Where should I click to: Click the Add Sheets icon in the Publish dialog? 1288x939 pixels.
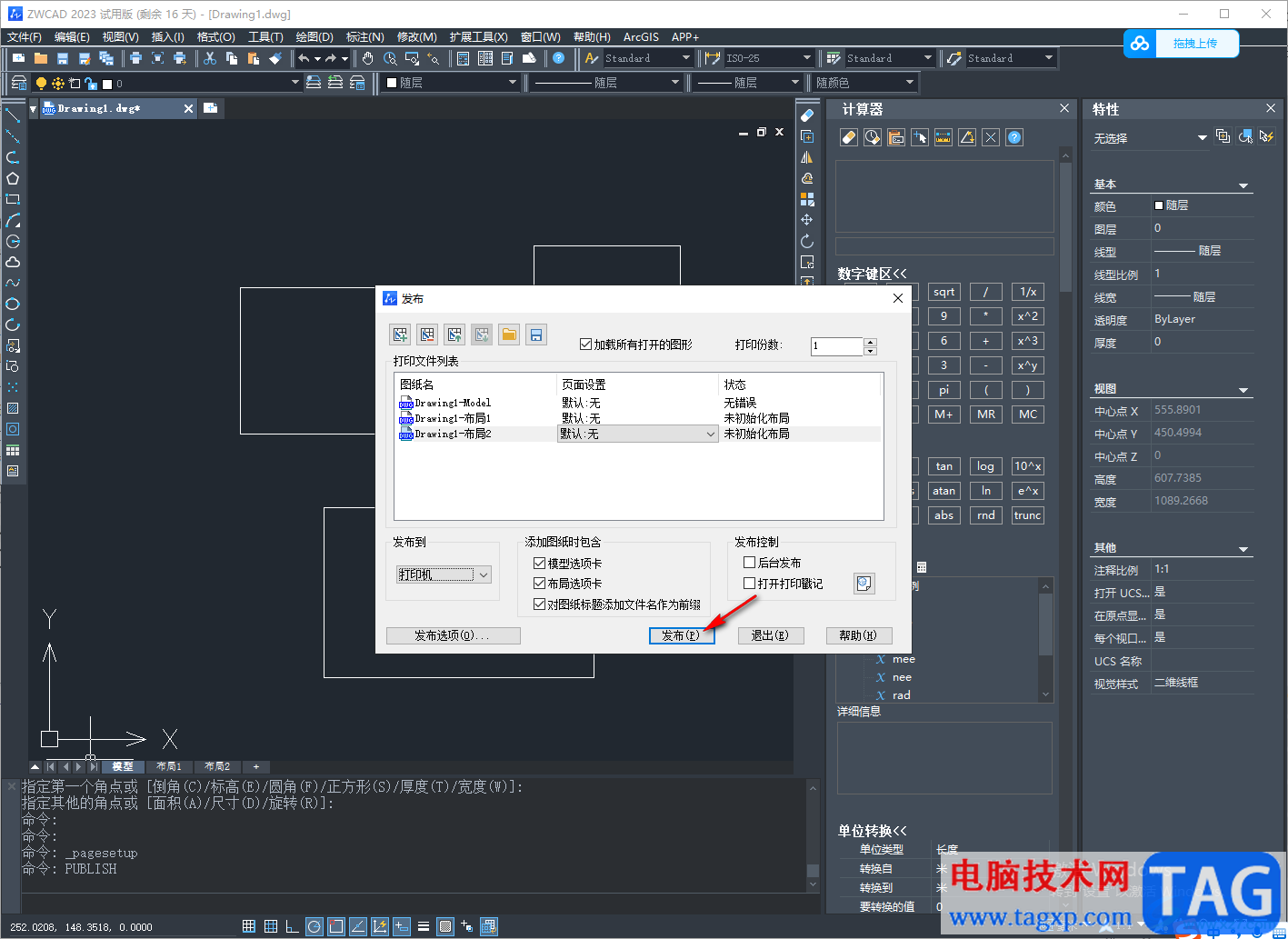pyautogui.click(x=400, y=335)
